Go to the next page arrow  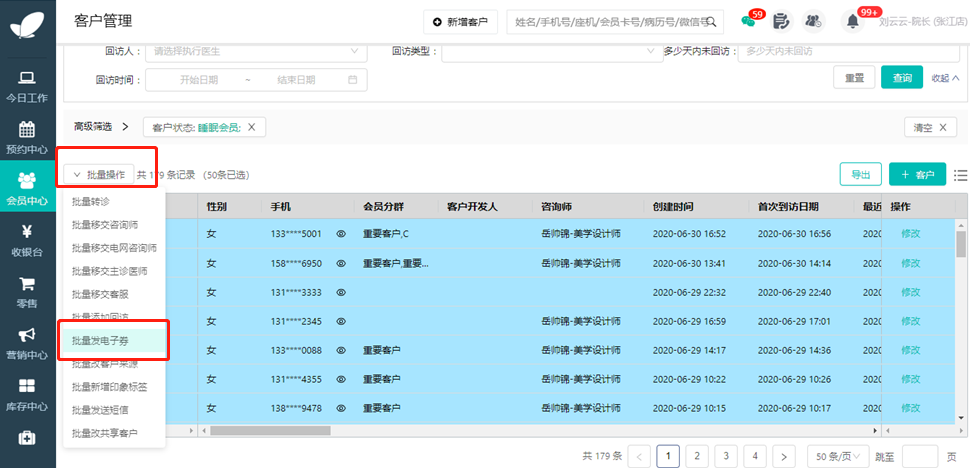coord(784,457)
